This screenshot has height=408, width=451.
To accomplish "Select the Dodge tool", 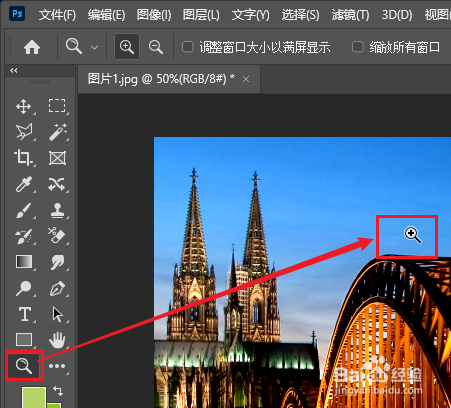I will pos(24,288).
